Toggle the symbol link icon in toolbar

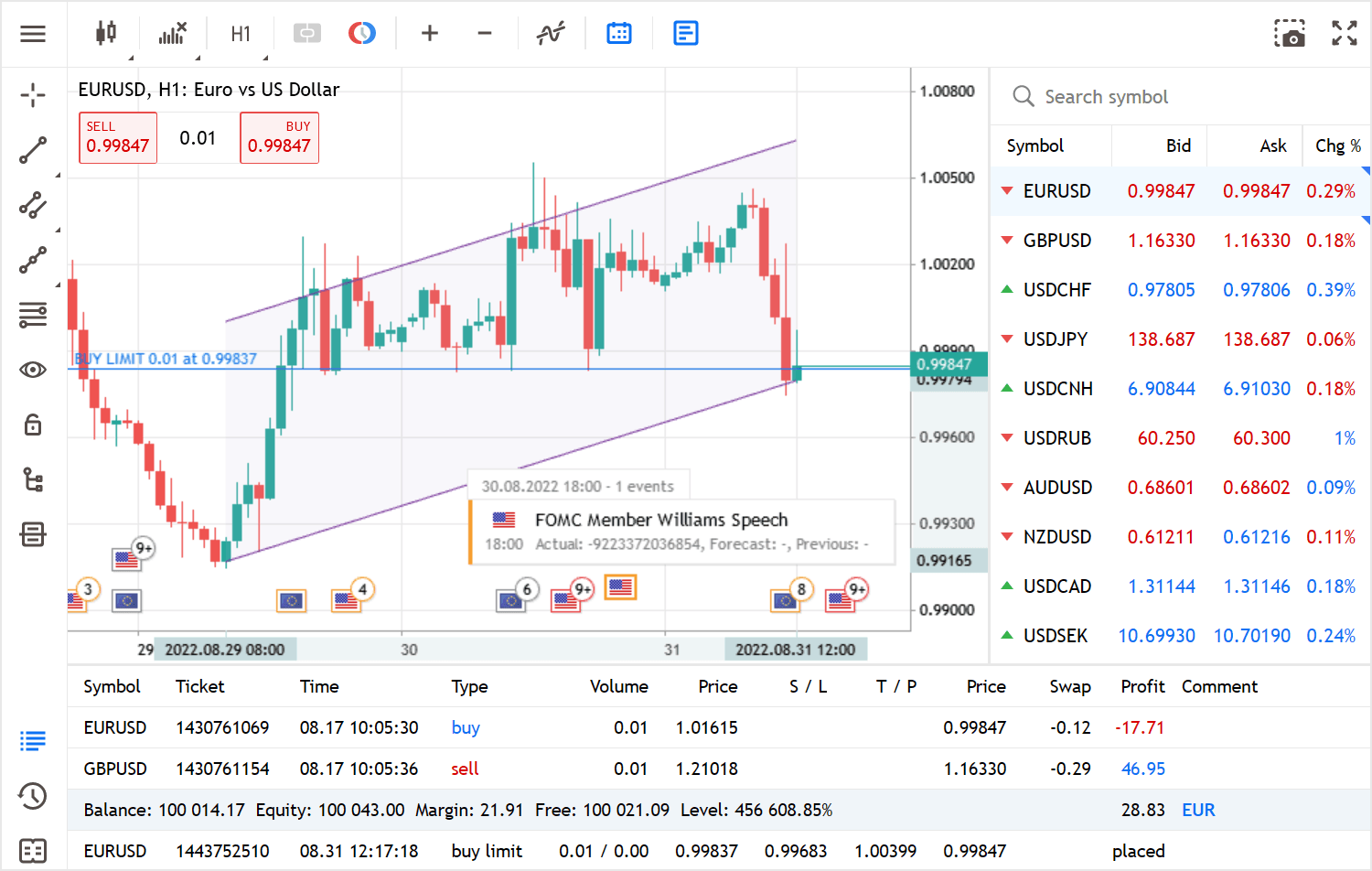(307, 34)
